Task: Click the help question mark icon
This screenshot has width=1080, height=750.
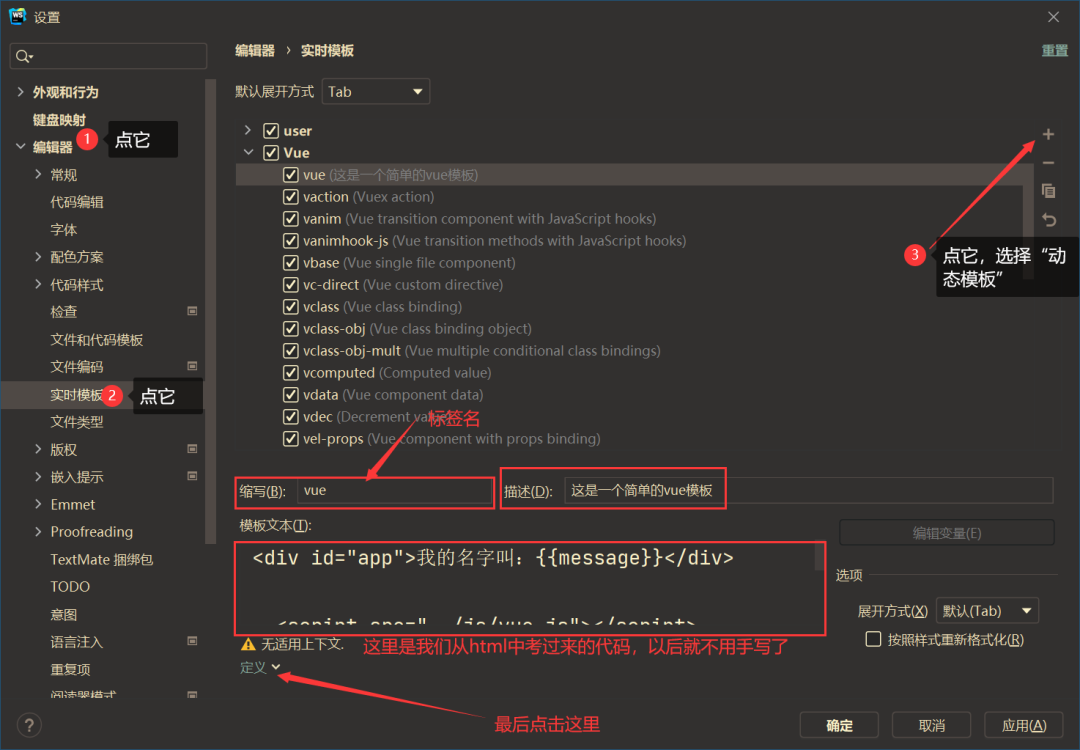Action: click(29, 725)
